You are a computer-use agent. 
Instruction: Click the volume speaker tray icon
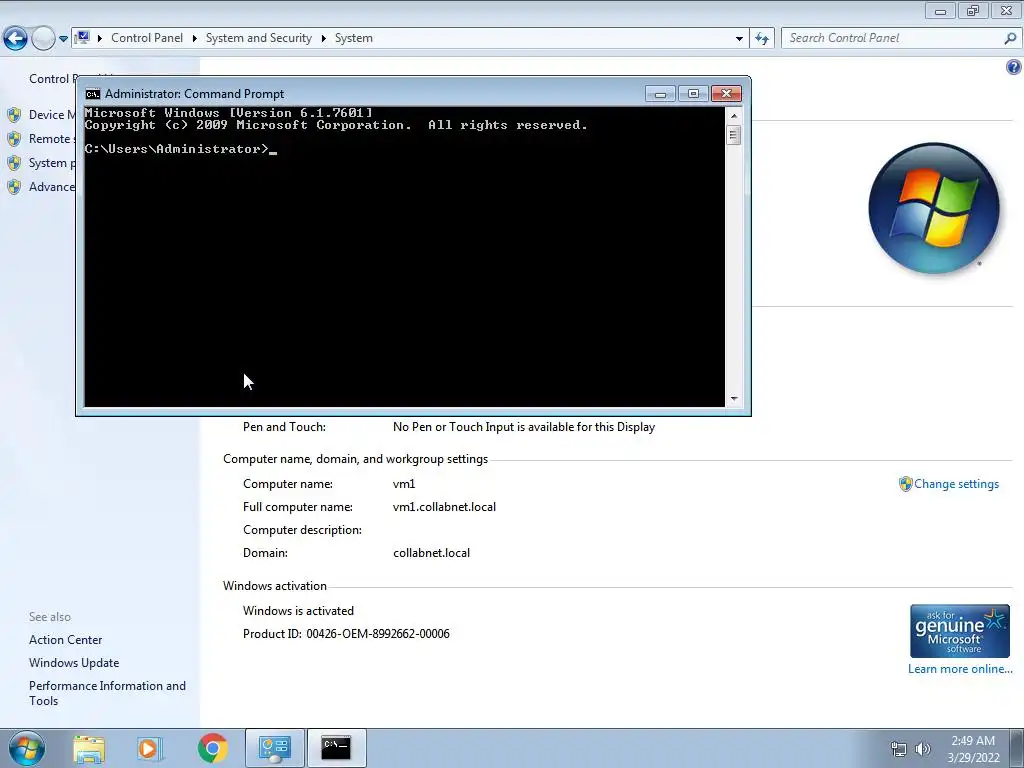click(922, 749)
